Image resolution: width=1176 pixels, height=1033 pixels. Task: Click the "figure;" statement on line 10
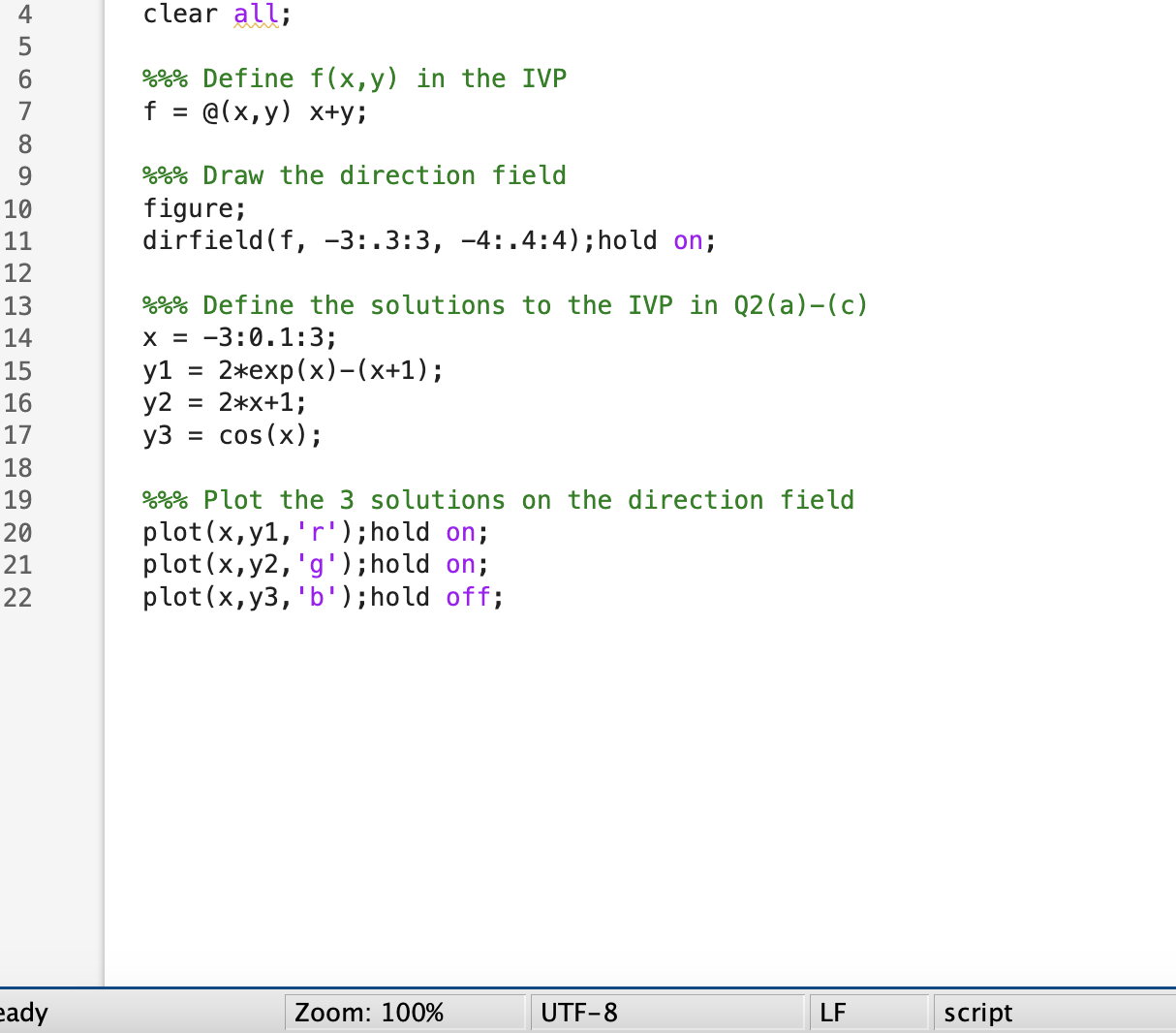pyautogui.click(x=192, y=208)
